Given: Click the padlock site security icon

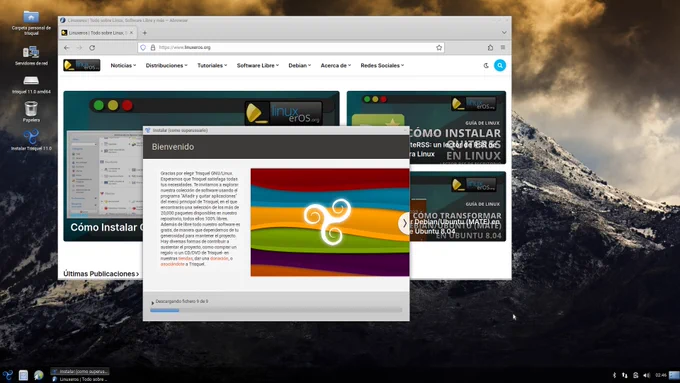Looking at the screenshot, I should tap(153, 48).
